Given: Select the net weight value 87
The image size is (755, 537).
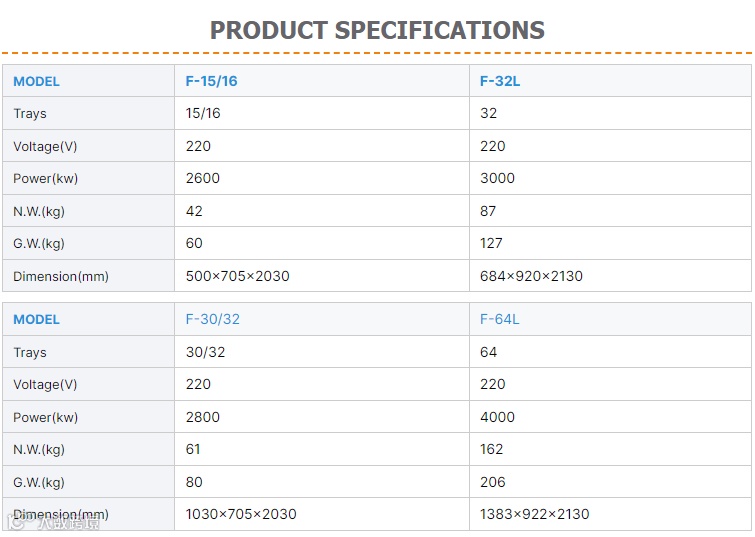Looking at the screenshot, I should coord(488,211).
